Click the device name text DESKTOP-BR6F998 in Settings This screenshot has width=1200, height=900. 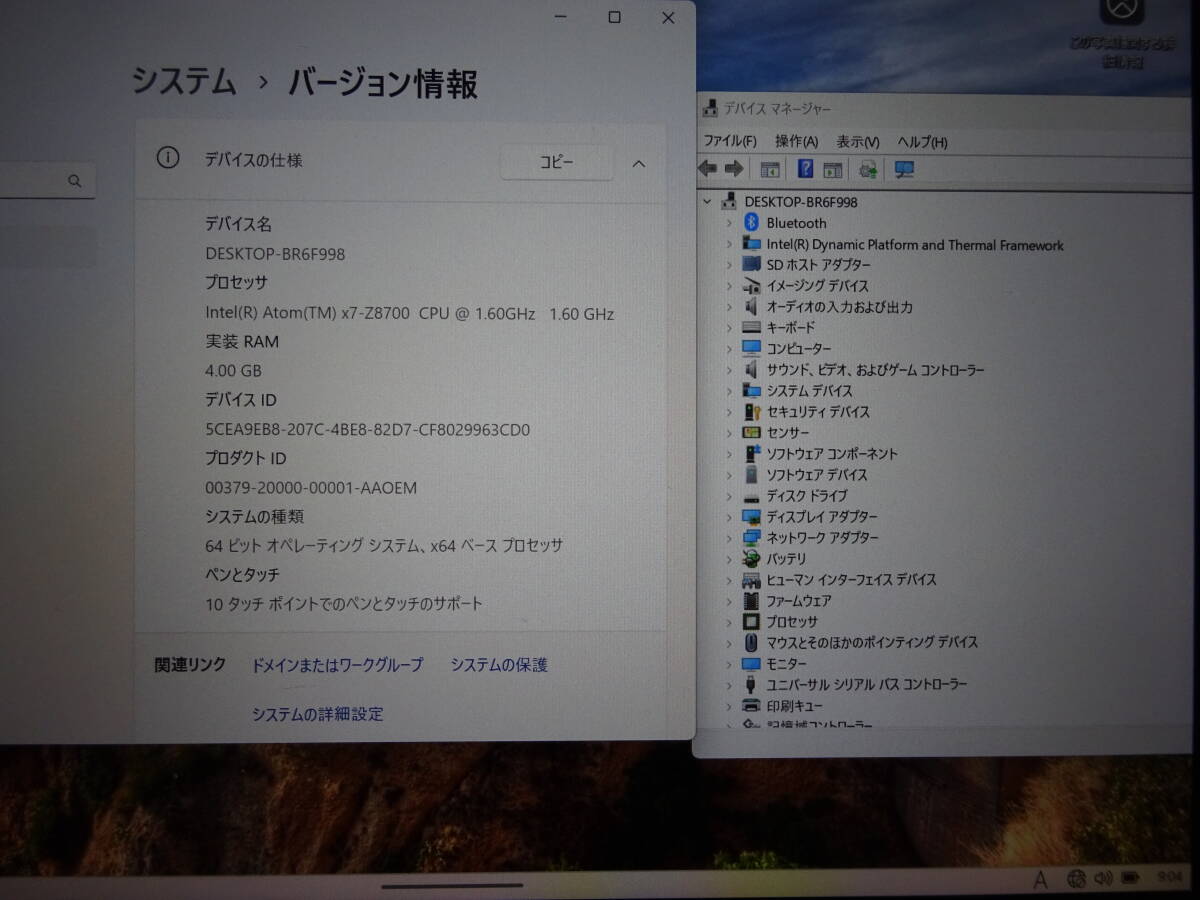pos(275,254)
